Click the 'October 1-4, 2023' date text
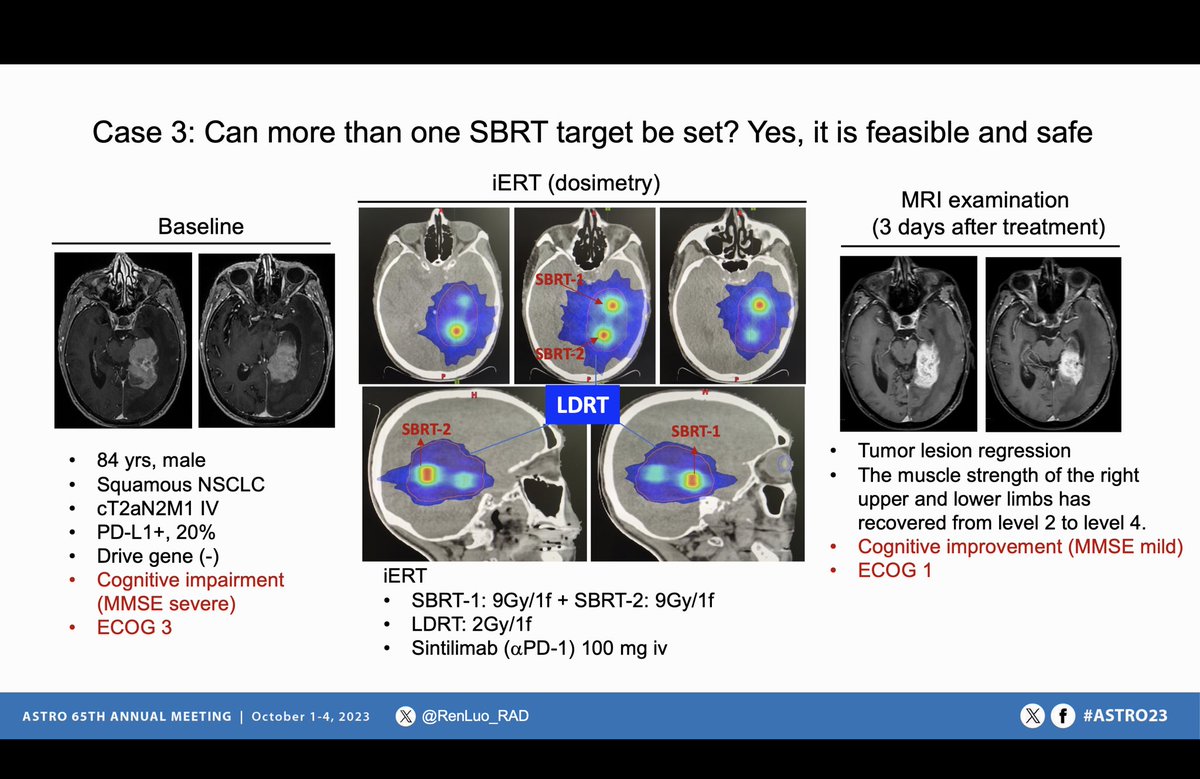1200x779 pixels. [x=310, y=717]
